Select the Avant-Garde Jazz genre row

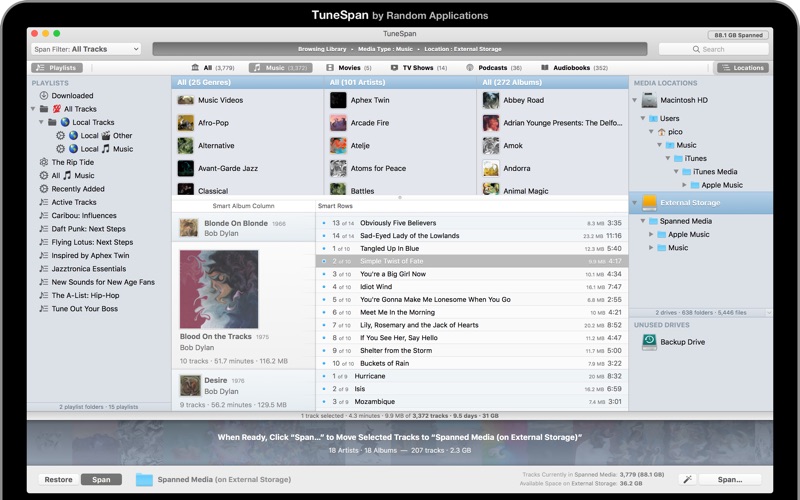pyautogui.click(x=247, y=168)
